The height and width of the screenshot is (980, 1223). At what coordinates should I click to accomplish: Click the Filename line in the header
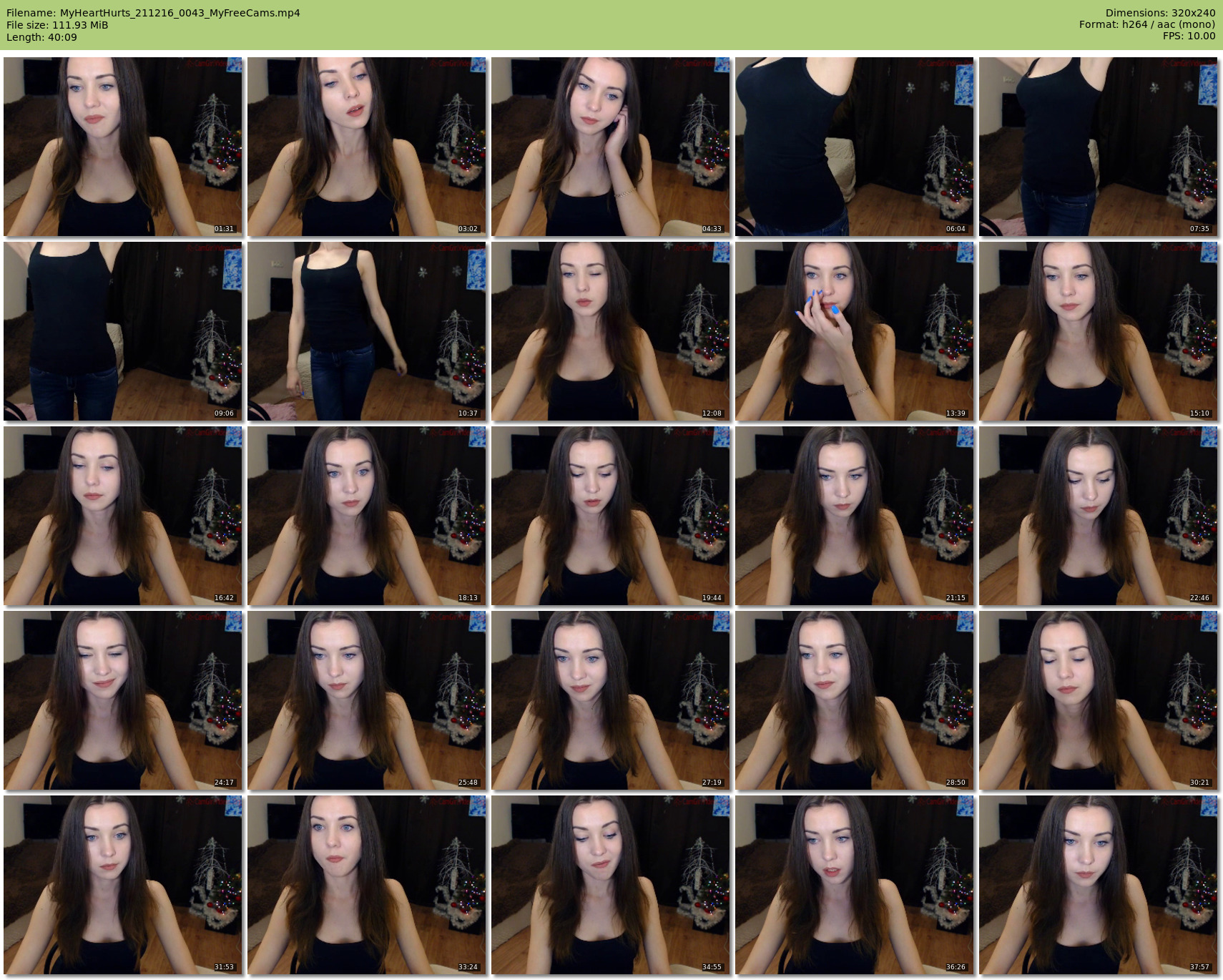click(x=153, y=13)
